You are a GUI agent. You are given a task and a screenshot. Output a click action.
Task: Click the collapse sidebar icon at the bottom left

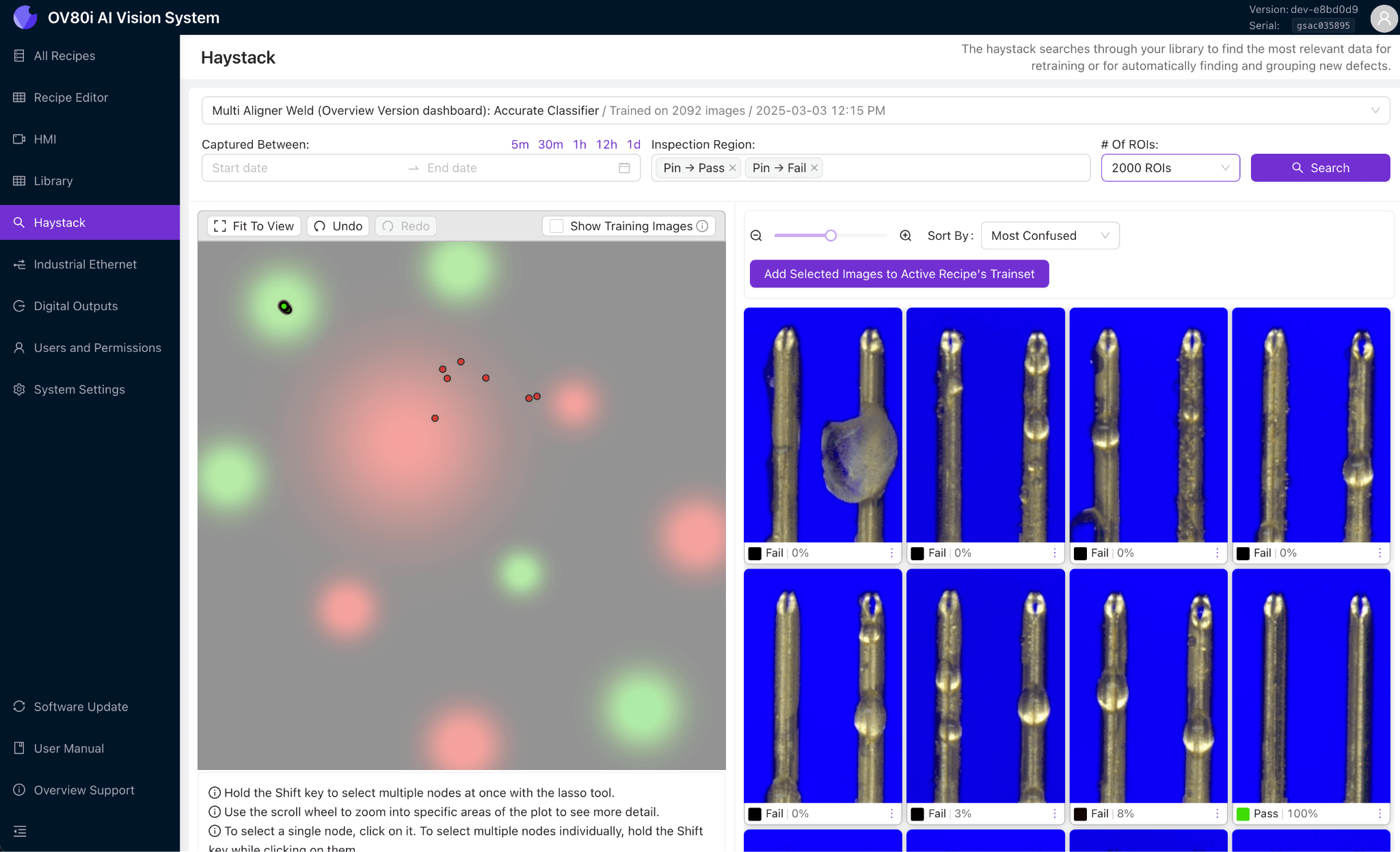point(20,832)
